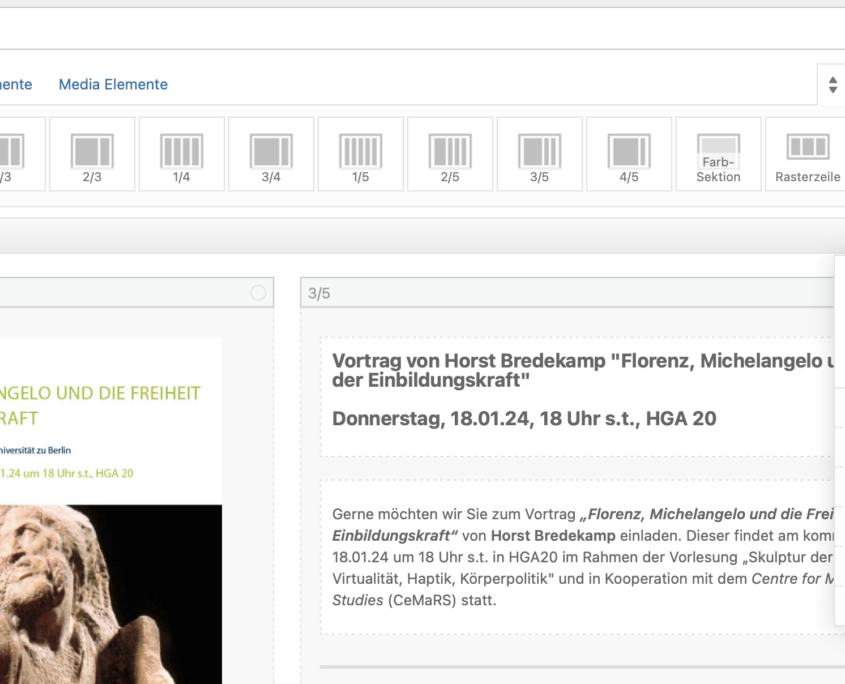Click the separator line below text block
Viewport: 845px width, 684px height.
click(582, 667)
